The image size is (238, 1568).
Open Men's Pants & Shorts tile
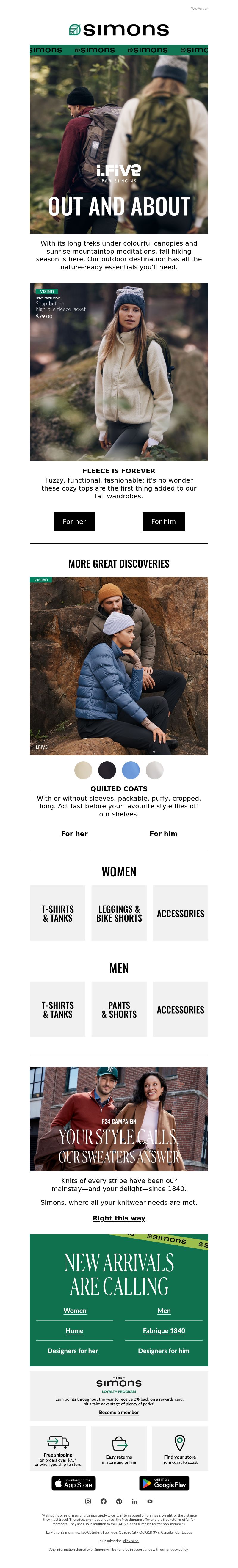point(119,1010)
